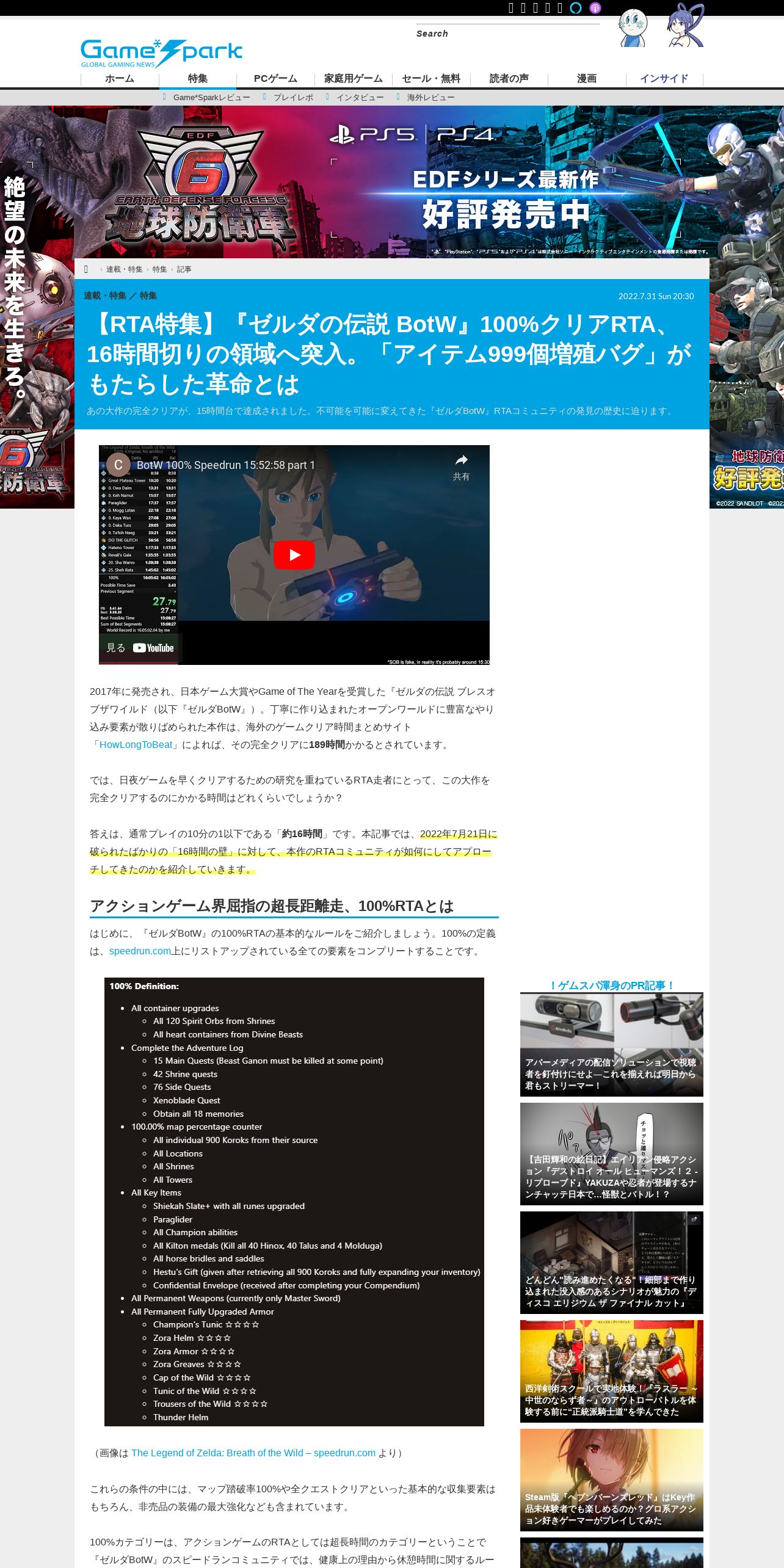Open the 漫画 menu tab
The height and width of the screenshot is (1568, 784).
pyautogui.click(x=587, y=79)
